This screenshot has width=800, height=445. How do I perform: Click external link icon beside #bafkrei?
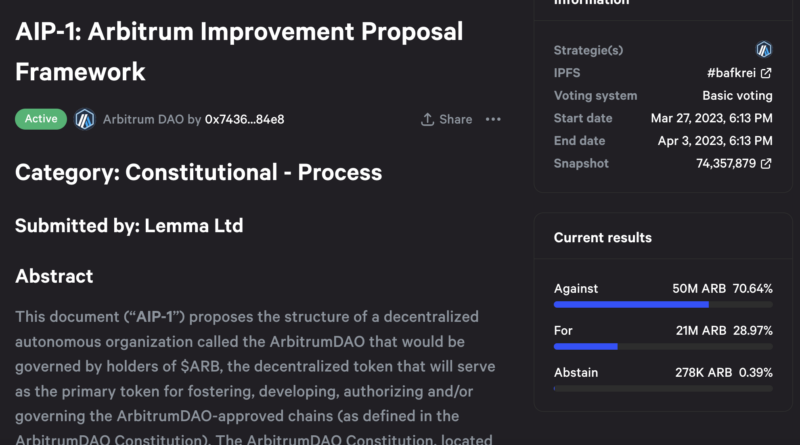(766, 73)
